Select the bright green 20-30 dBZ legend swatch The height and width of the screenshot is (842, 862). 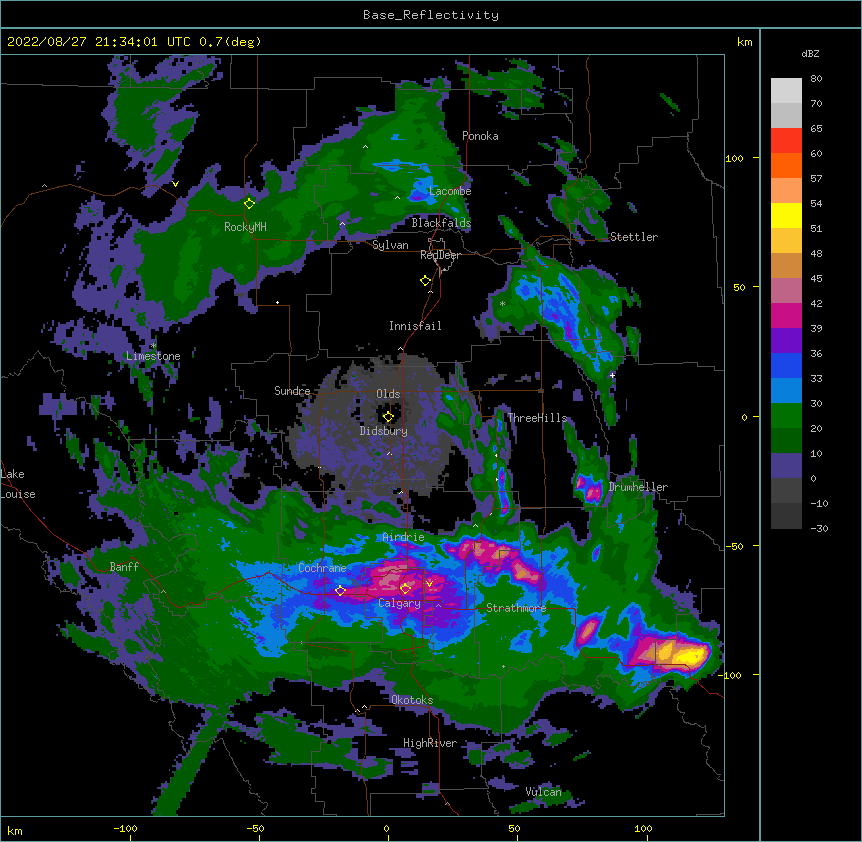(x=786, y=416)
